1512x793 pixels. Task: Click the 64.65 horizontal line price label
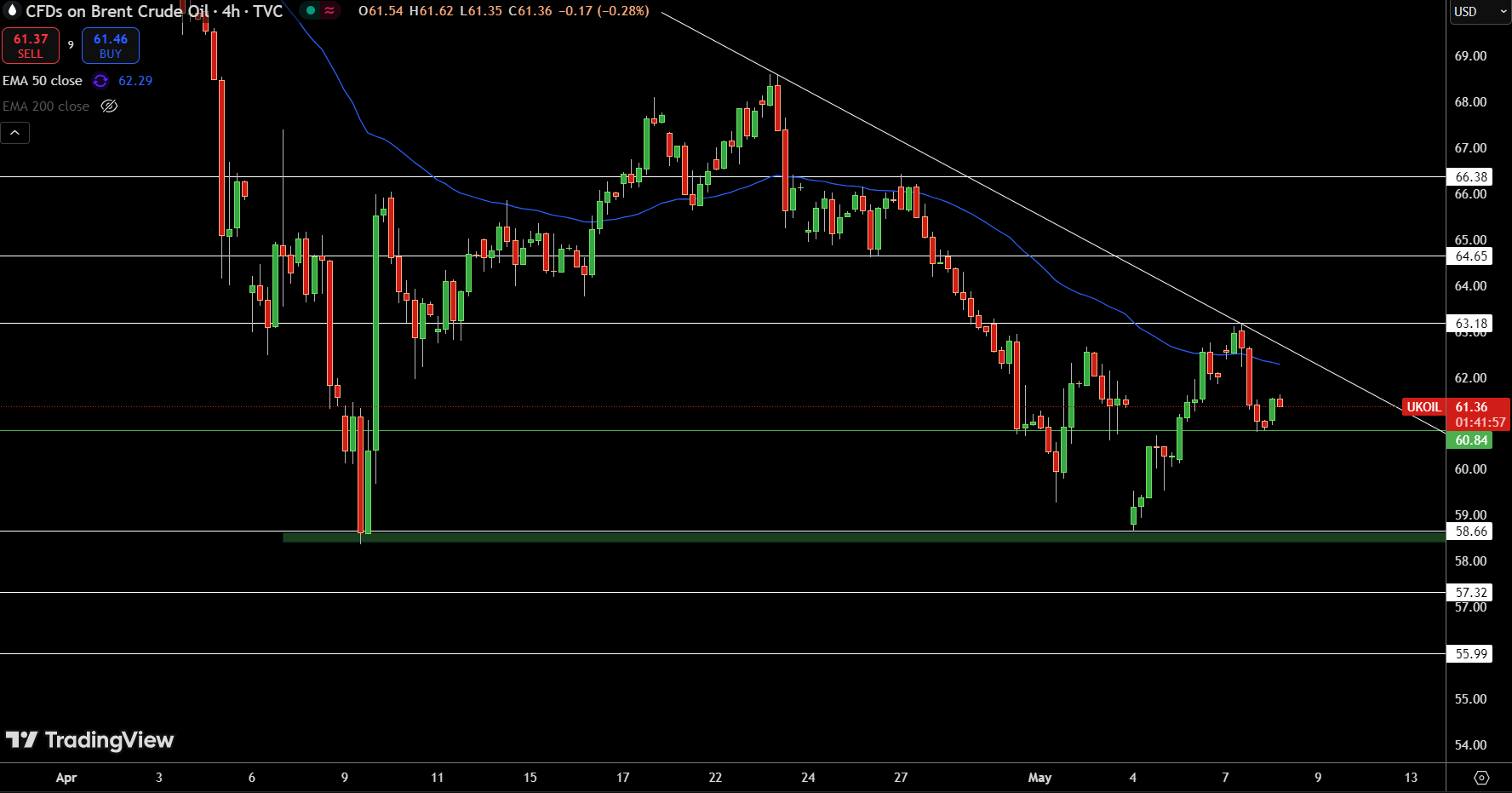point(1470,256)
